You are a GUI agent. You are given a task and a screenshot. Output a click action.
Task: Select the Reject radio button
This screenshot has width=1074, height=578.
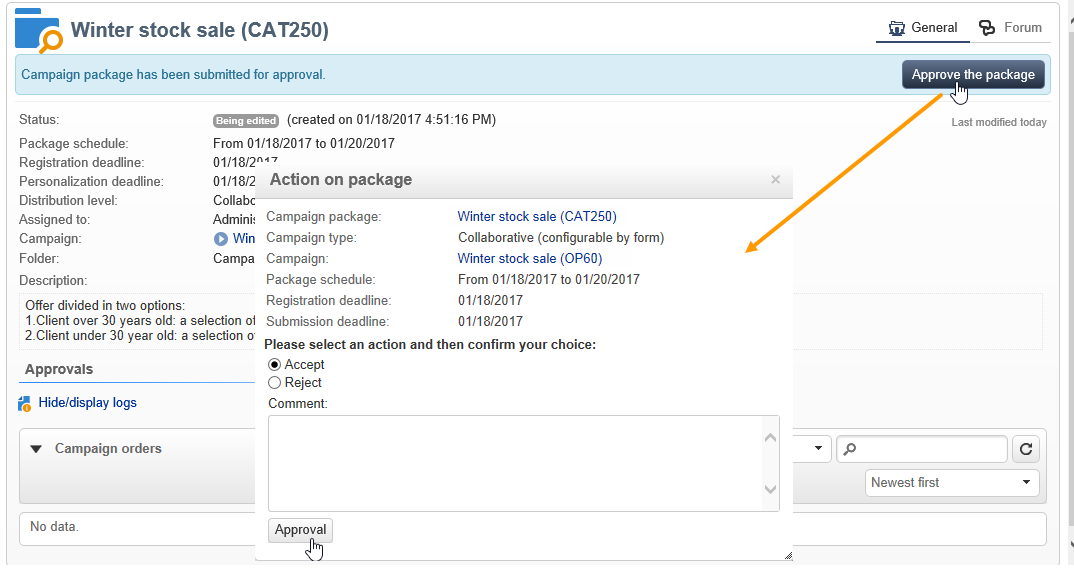[275, 383]
